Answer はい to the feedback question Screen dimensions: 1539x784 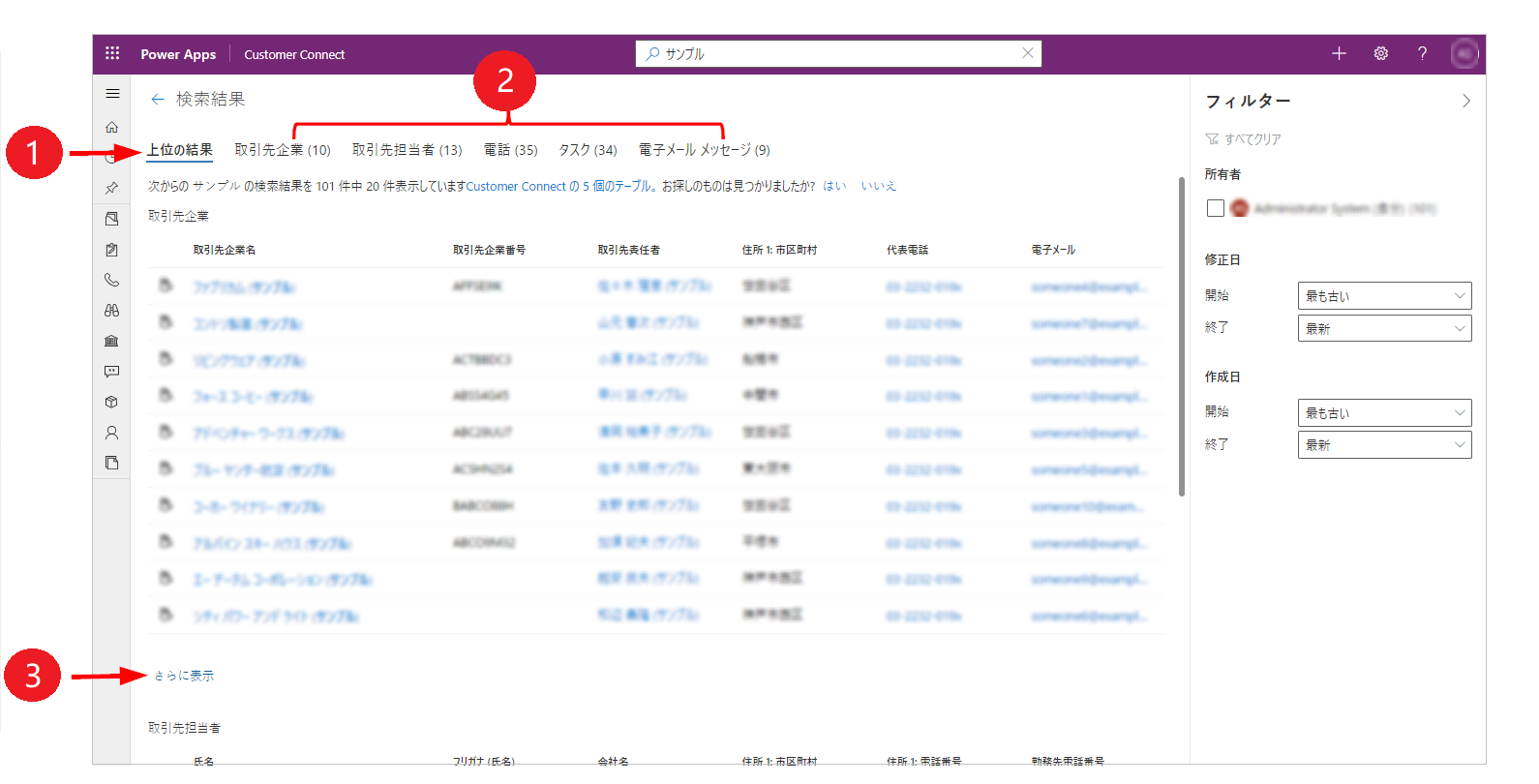pyautogui.click(x=834, y=186)
